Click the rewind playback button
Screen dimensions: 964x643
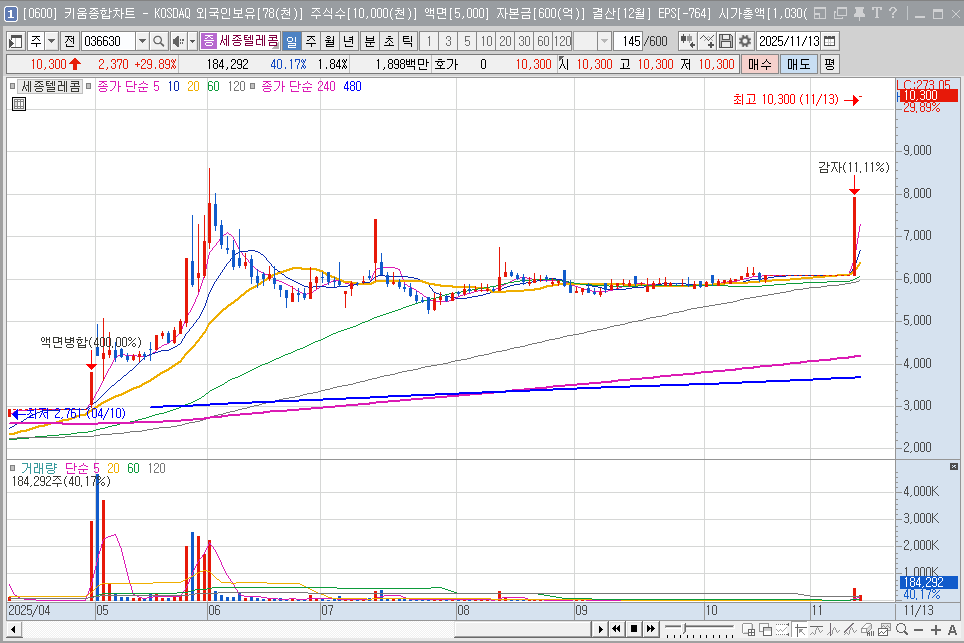(616, 629)
